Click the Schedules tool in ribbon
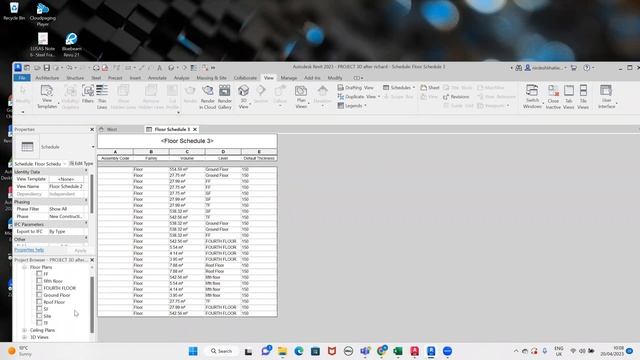This screenshot has height=360, width=640. click(398, 88)
